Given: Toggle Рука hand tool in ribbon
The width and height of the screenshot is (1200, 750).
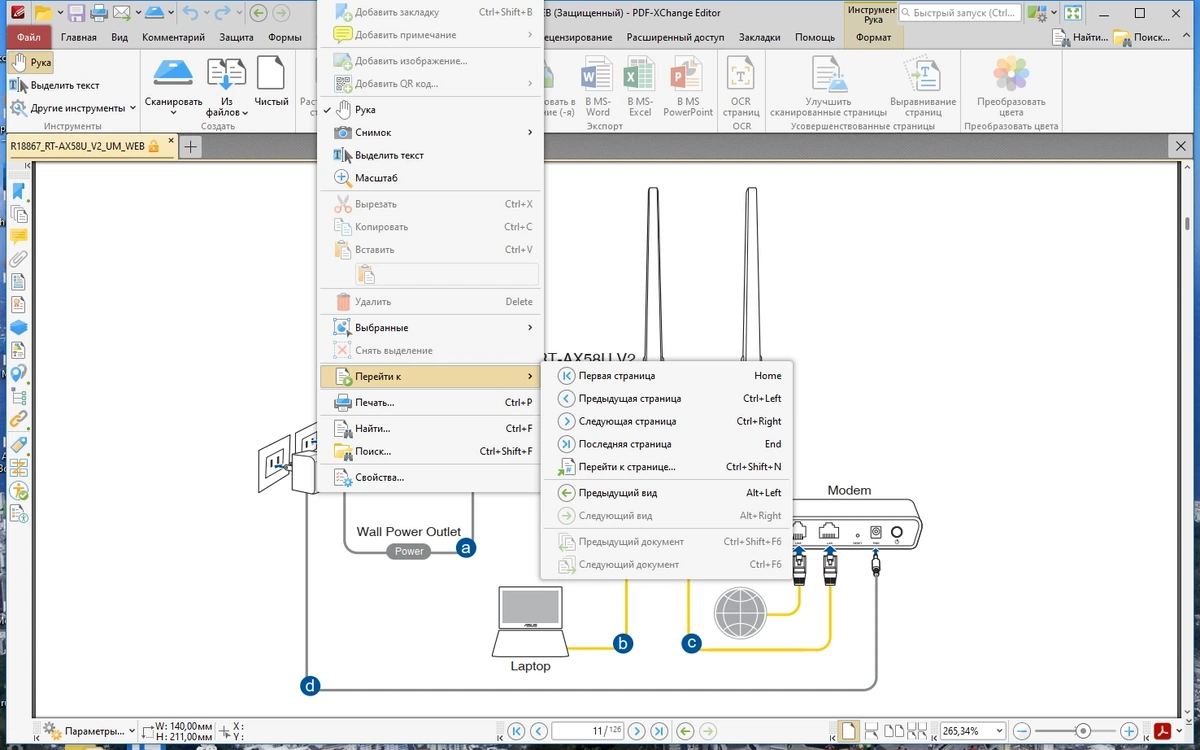Looking at the screenshot, I should coord(31,63).
